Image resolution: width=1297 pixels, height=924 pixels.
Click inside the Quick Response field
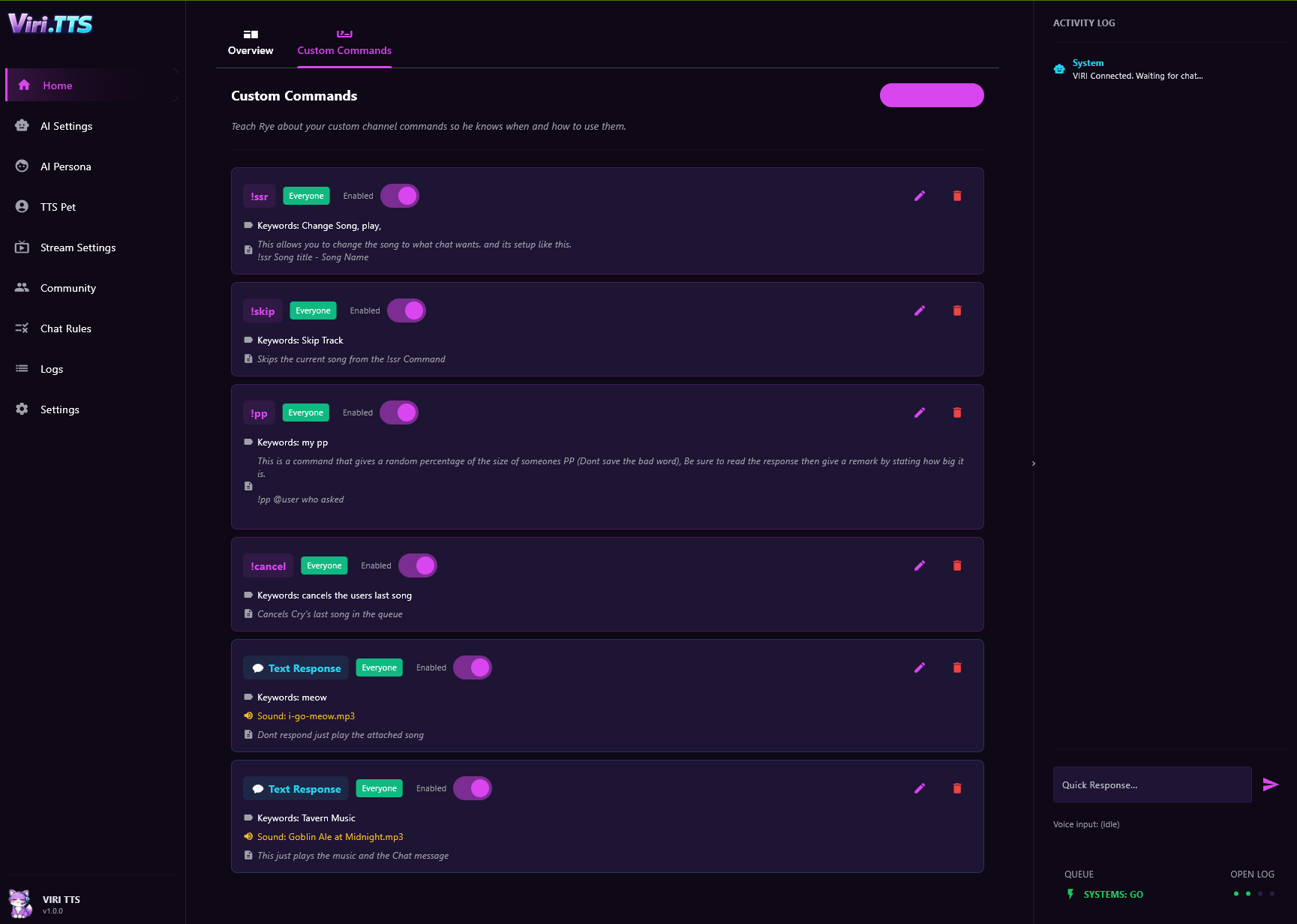(x=1151, y=784)
